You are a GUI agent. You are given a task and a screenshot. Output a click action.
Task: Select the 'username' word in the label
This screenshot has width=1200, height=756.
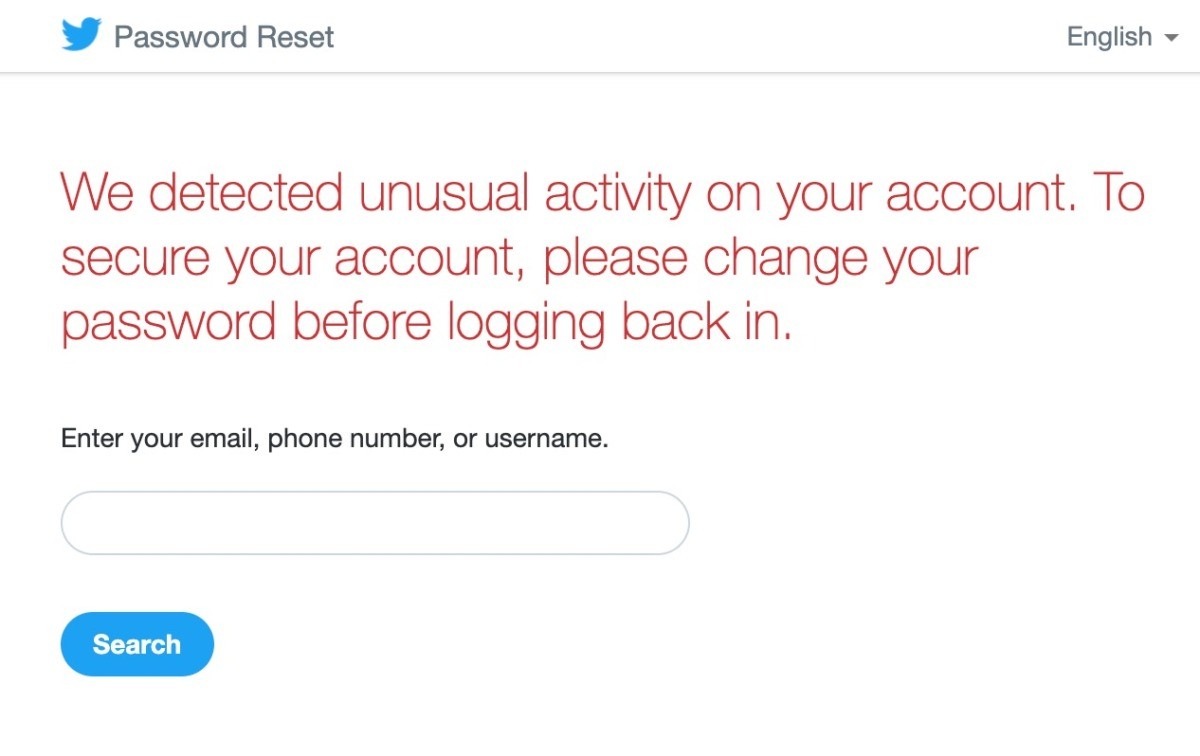pos(544,438)
